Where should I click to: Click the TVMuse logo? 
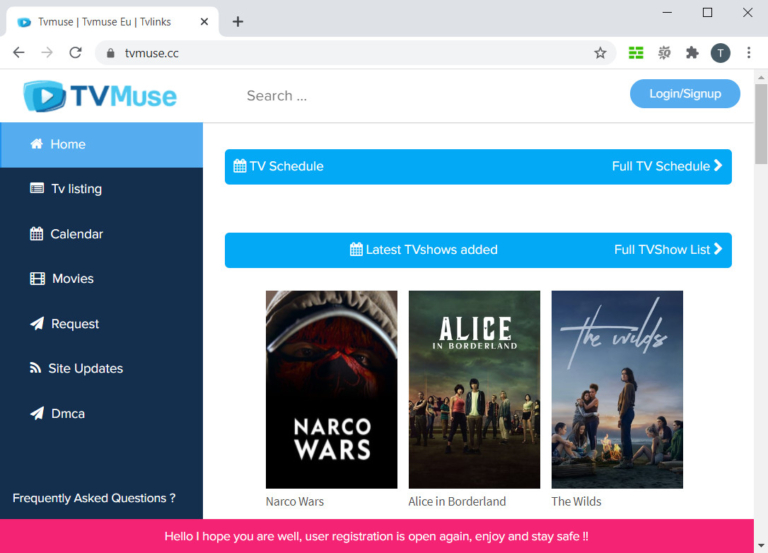click(100, 96)
